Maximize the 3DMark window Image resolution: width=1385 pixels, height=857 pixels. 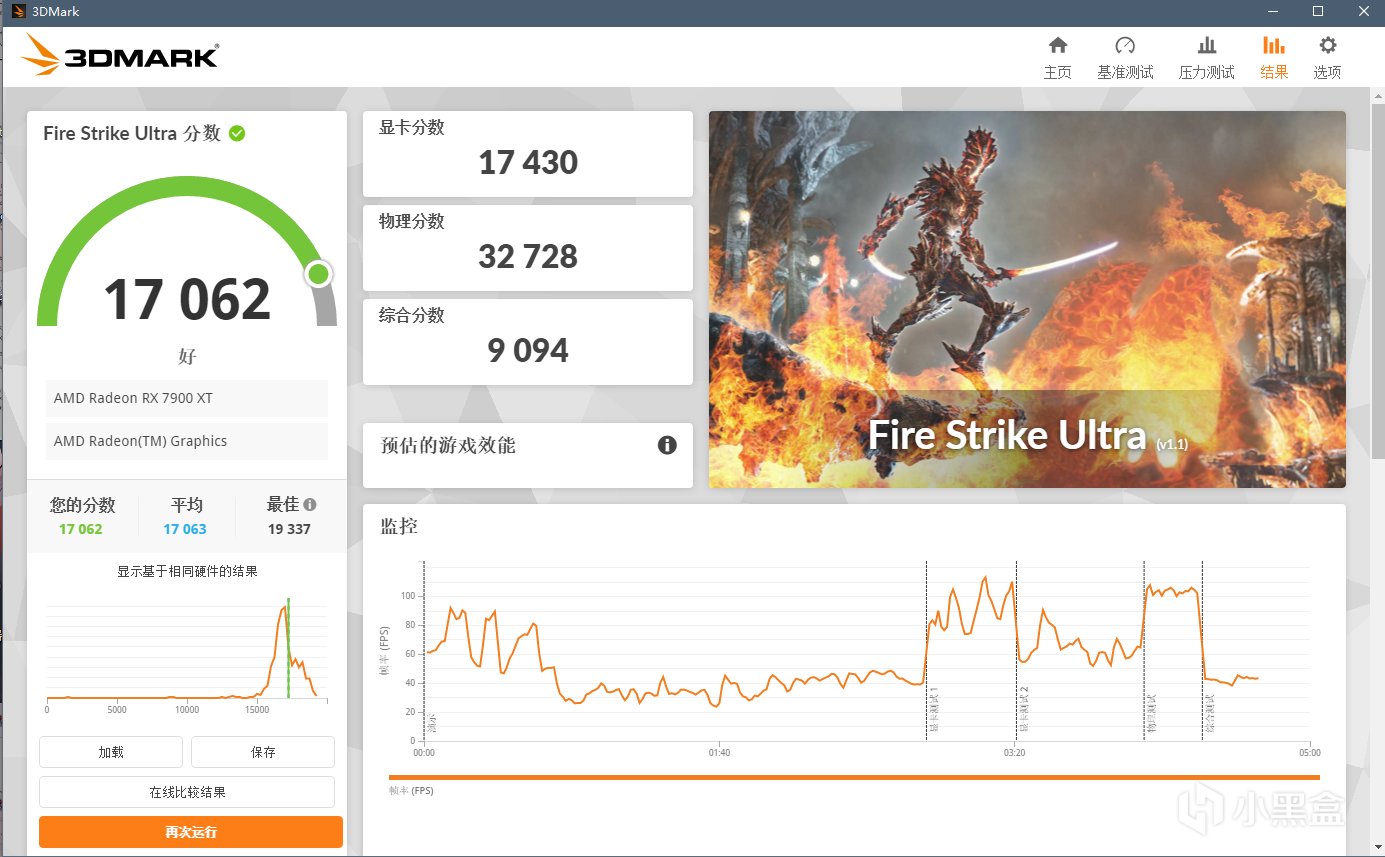click(x=1317, y=11)
